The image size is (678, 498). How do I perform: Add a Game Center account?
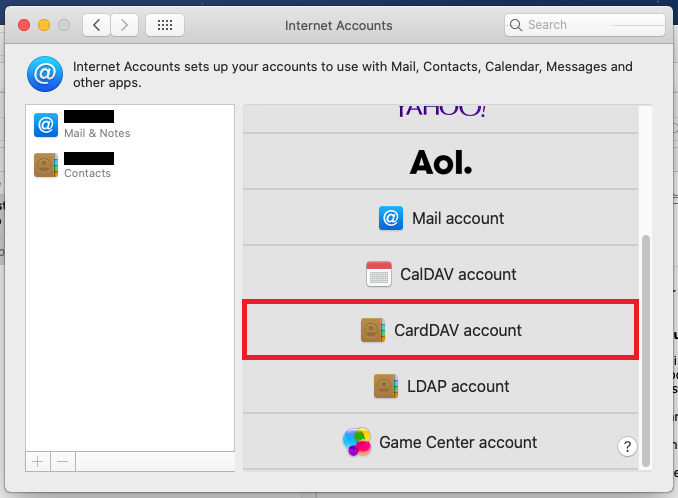pos(441,442)
